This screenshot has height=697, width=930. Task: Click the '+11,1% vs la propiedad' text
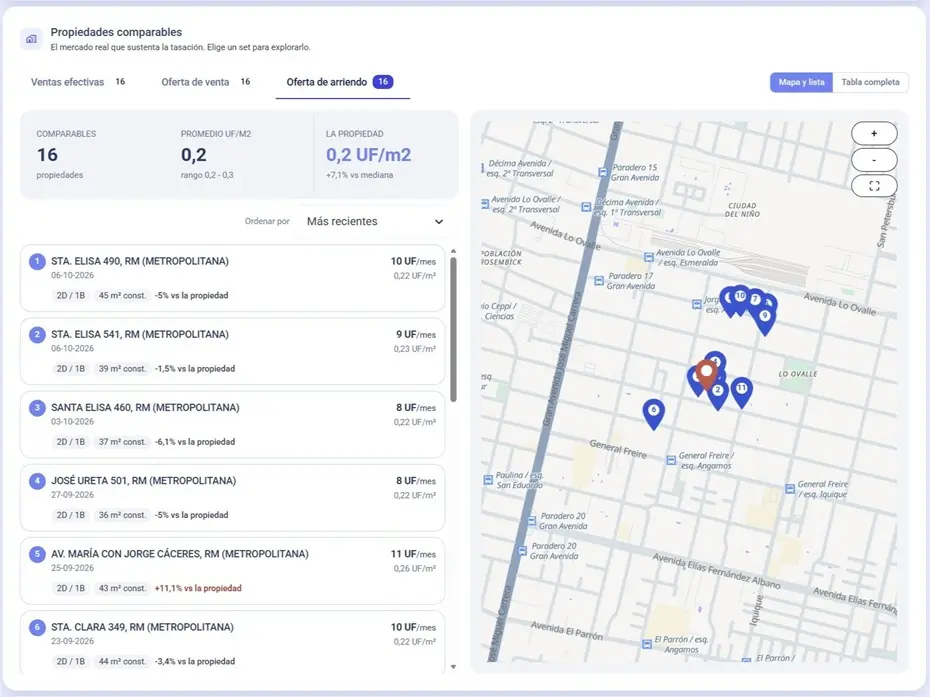click(x=198, y=588)
